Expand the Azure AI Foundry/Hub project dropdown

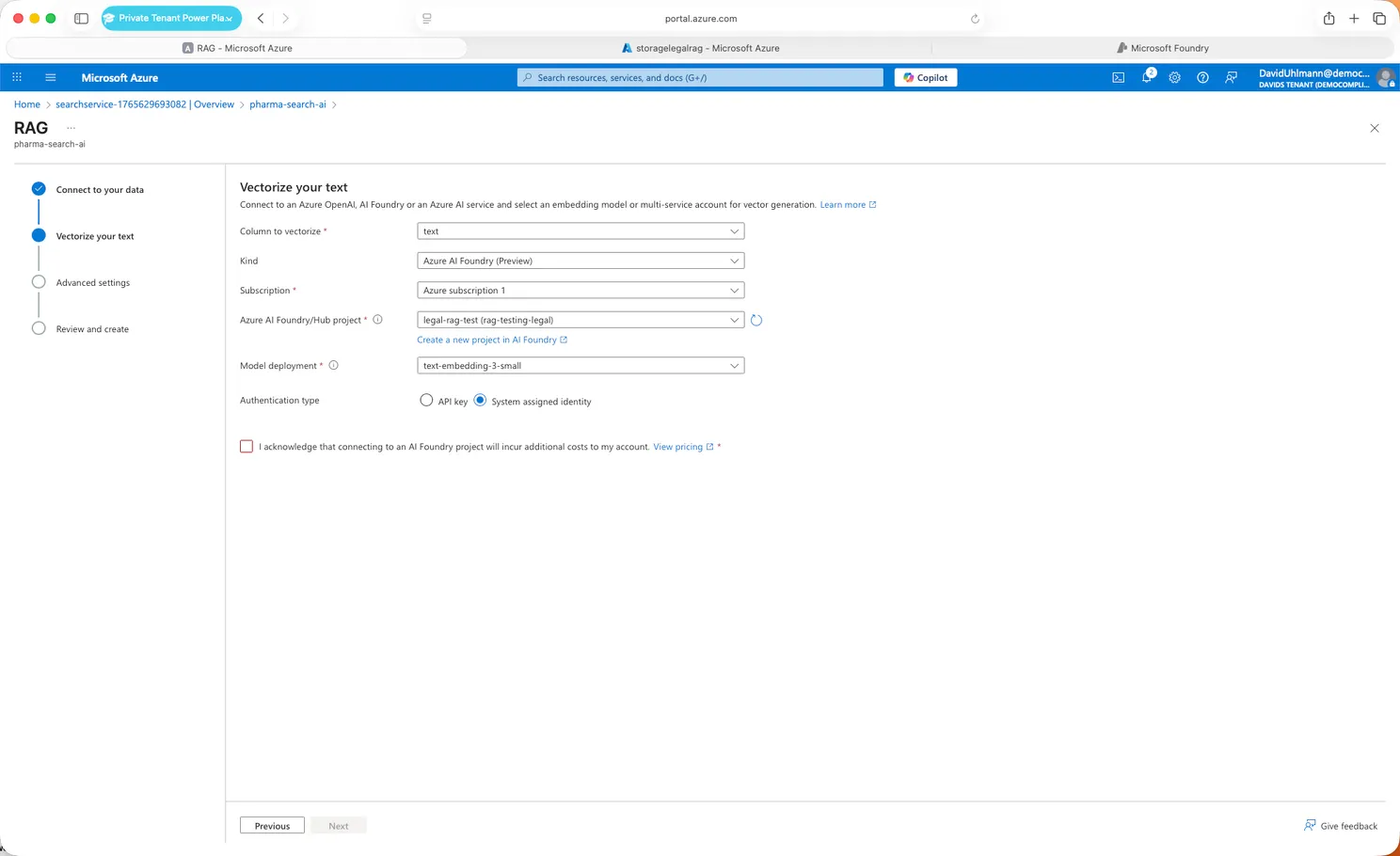(x=581, y=320)
